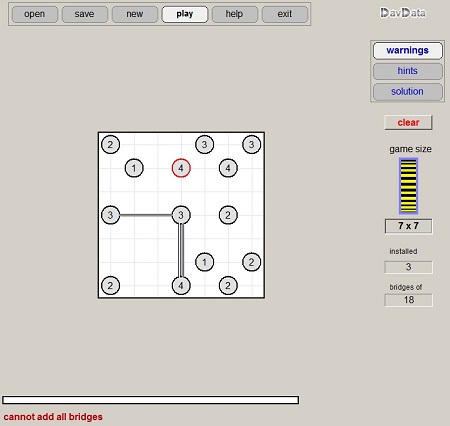450x426 pixels.
Task: Toggle the warnings option
Action: point(408,51)
